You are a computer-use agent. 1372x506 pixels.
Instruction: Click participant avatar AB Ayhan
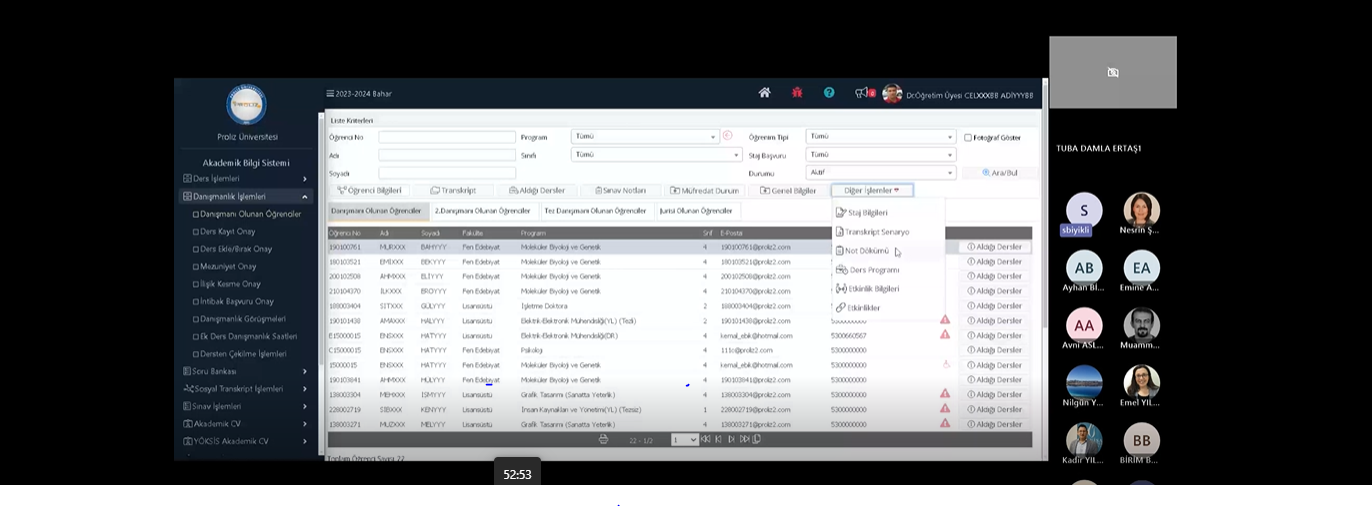pos(1084,268)
